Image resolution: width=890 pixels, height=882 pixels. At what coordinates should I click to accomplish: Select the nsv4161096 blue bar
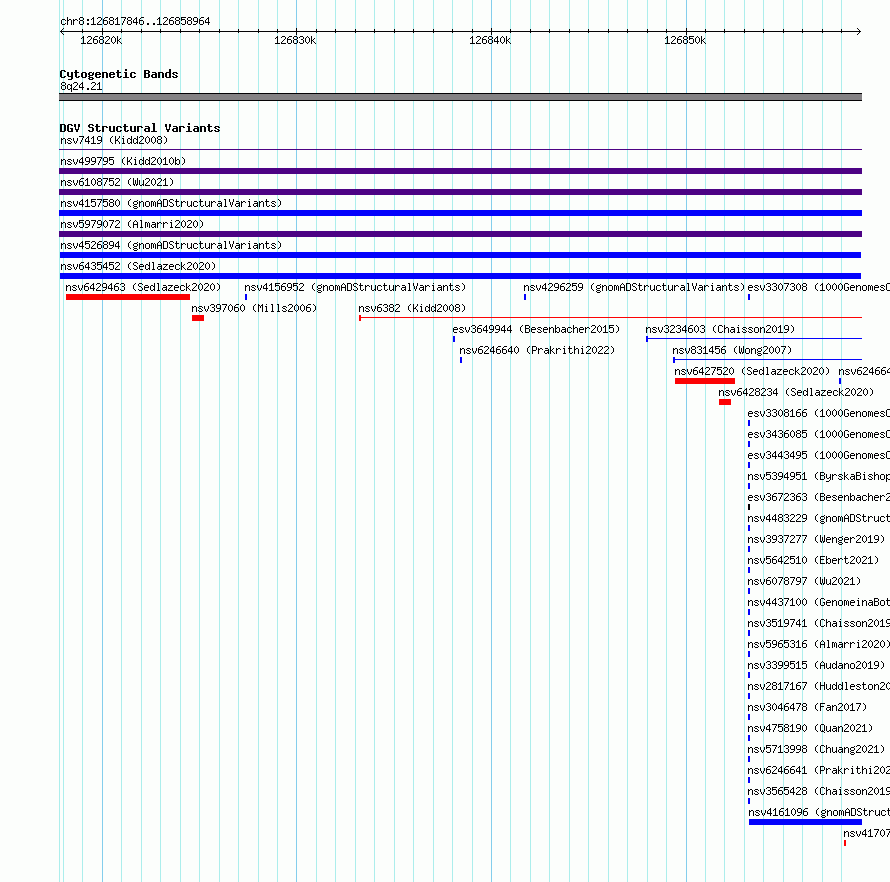tap(805, 822)
